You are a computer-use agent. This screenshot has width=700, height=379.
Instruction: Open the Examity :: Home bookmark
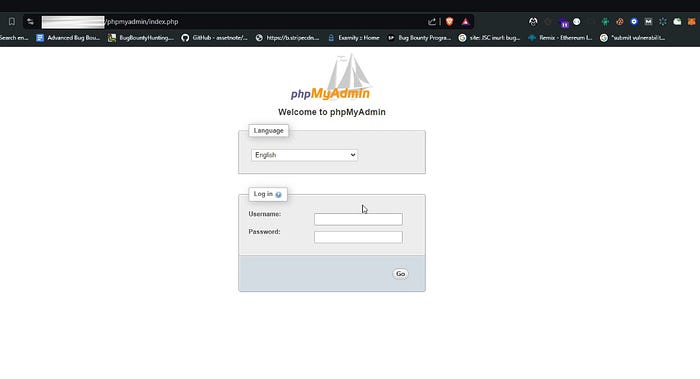pyautogui.click(x=353, y=38)
